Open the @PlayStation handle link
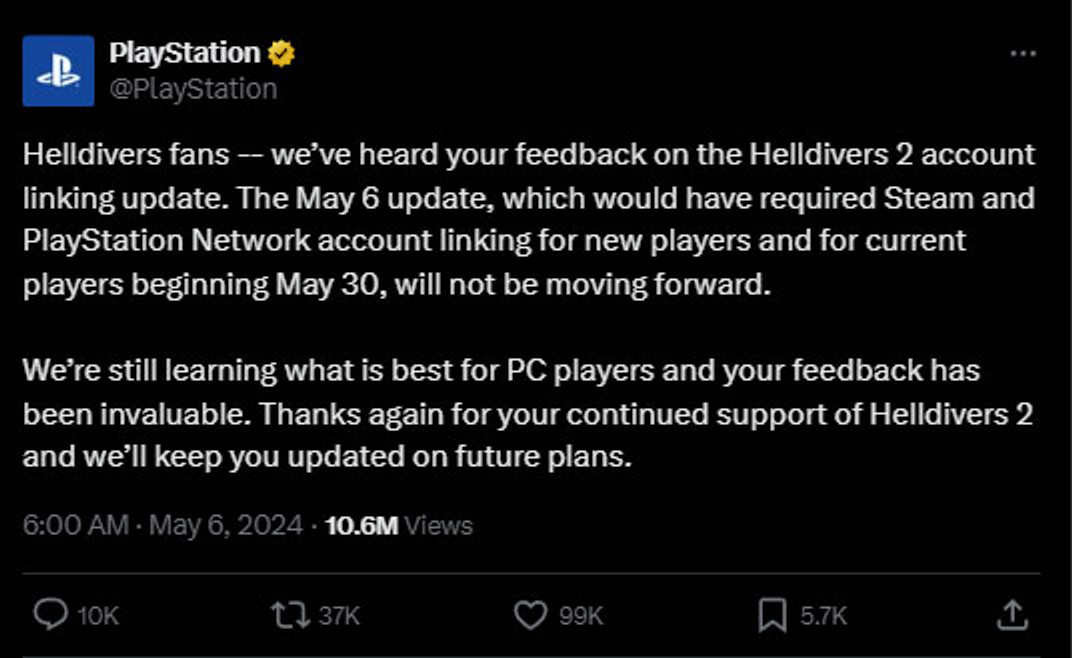 [192, 89]
